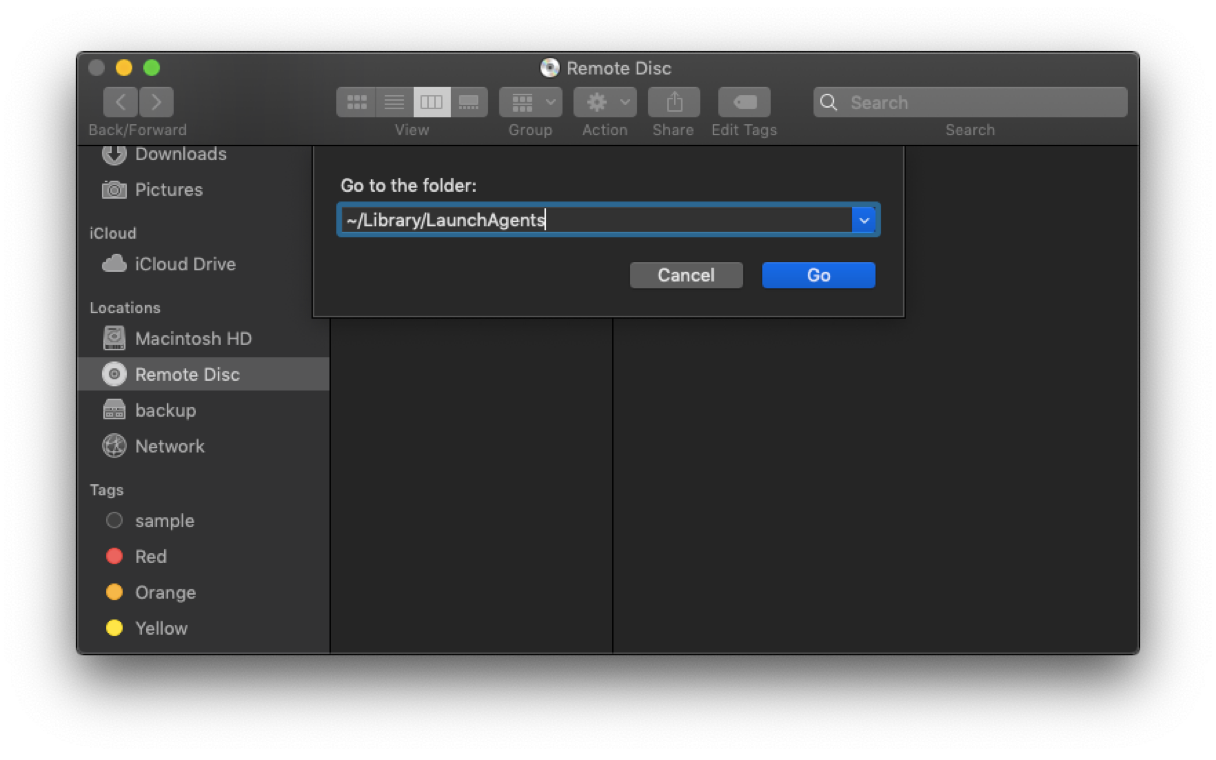
Task: Click the Share toolbar button
Action: pos(673,102)
